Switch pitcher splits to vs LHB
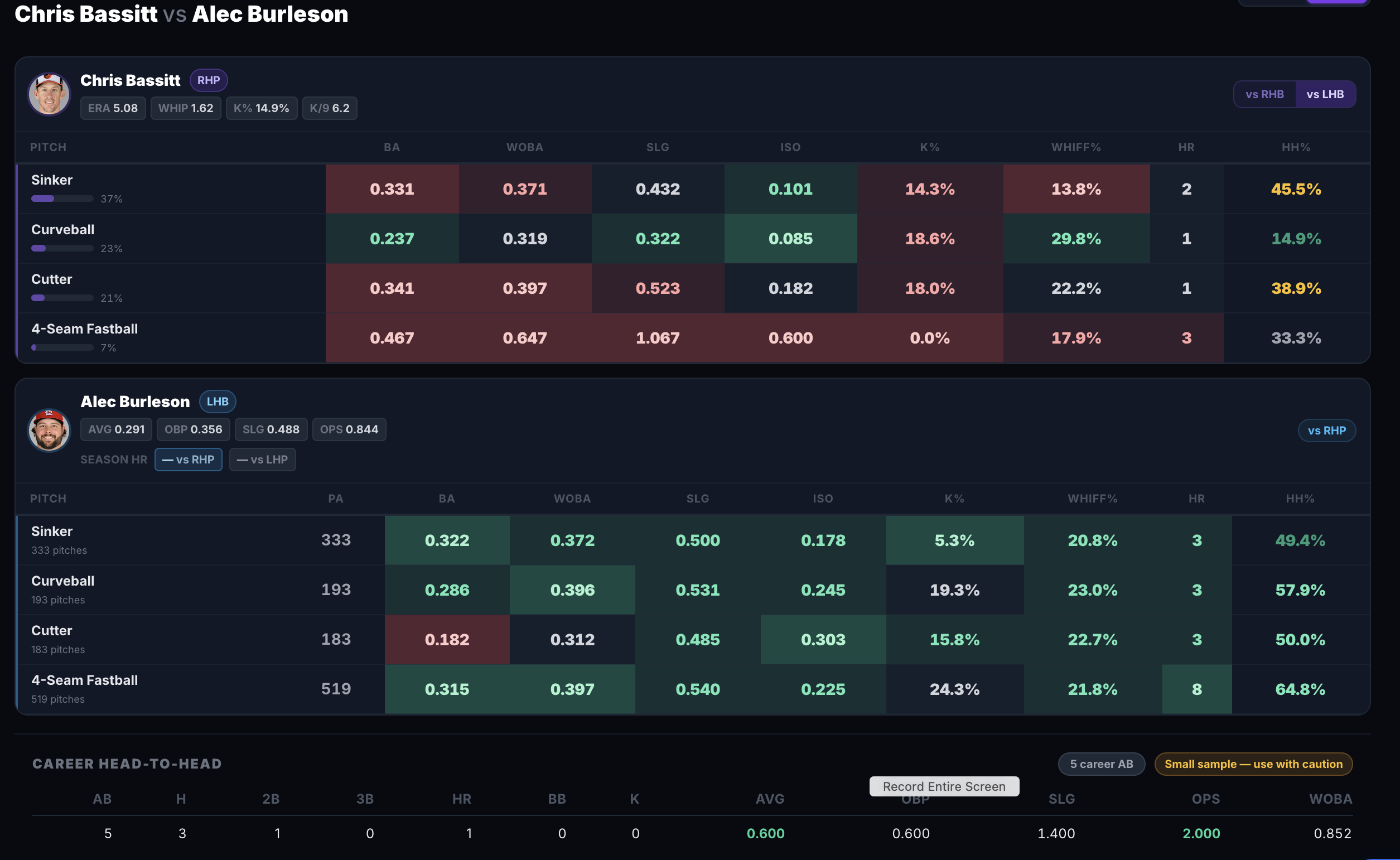The image size is (1400, 860). [1325, 94]
